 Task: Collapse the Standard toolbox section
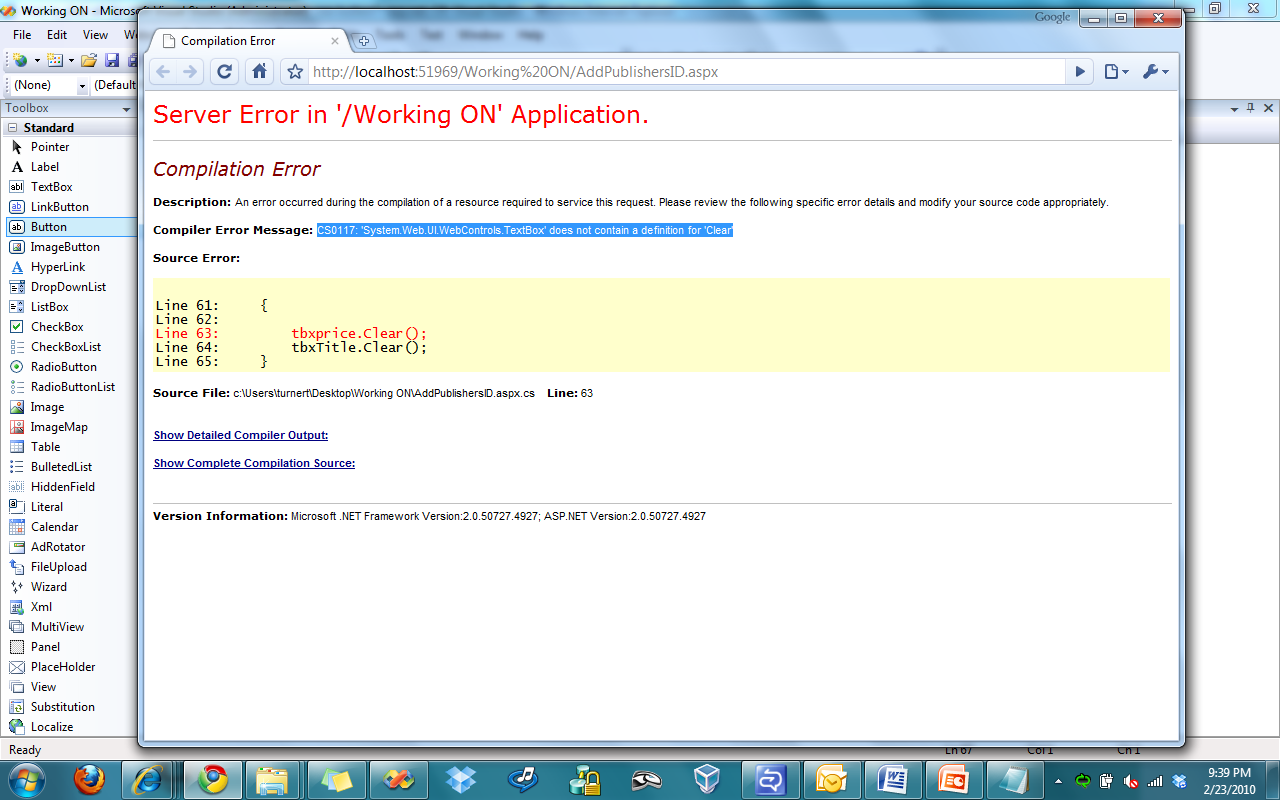coord(12,128)
